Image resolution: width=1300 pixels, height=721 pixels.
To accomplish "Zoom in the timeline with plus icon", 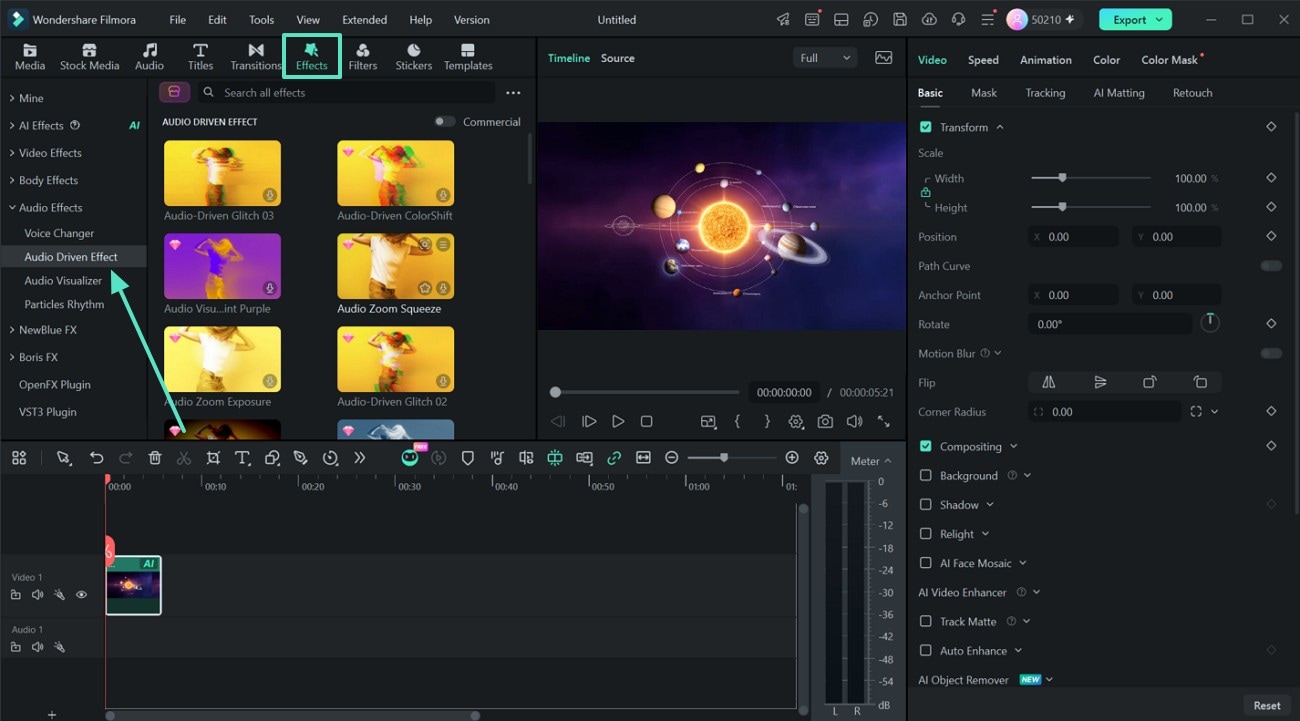I will pyautogui.click(x=792, y=458).
